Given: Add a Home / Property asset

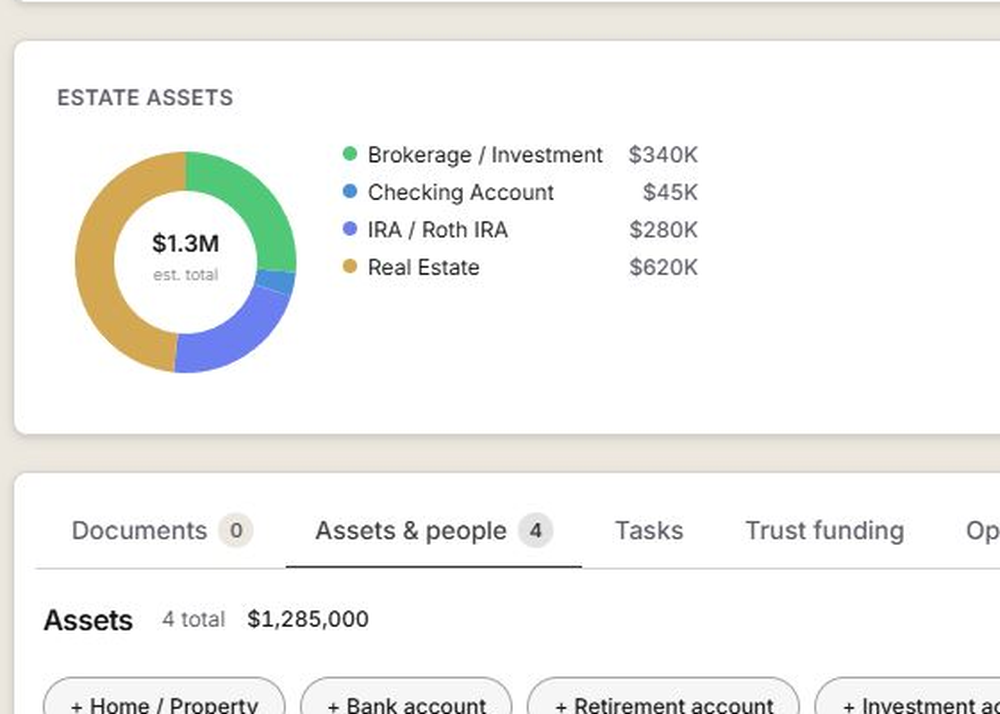Looking at the screenshot, I should pyautogui.click(x=164, y=696).
